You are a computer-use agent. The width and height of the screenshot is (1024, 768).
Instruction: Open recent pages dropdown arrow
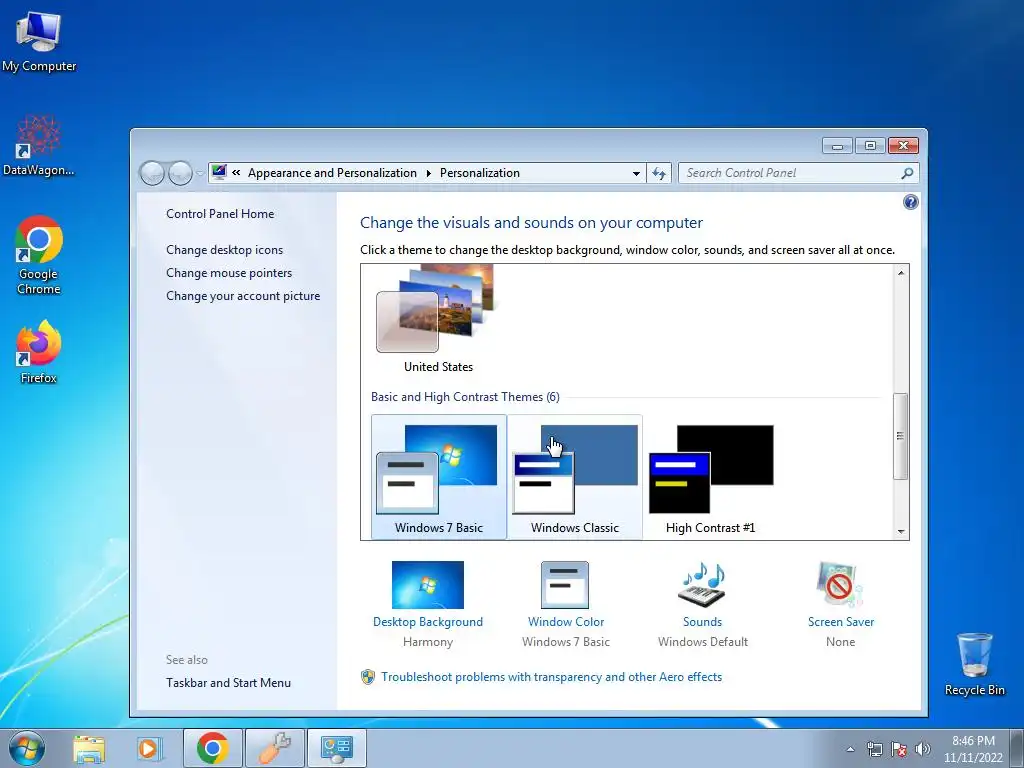click(x=199, y=174)
